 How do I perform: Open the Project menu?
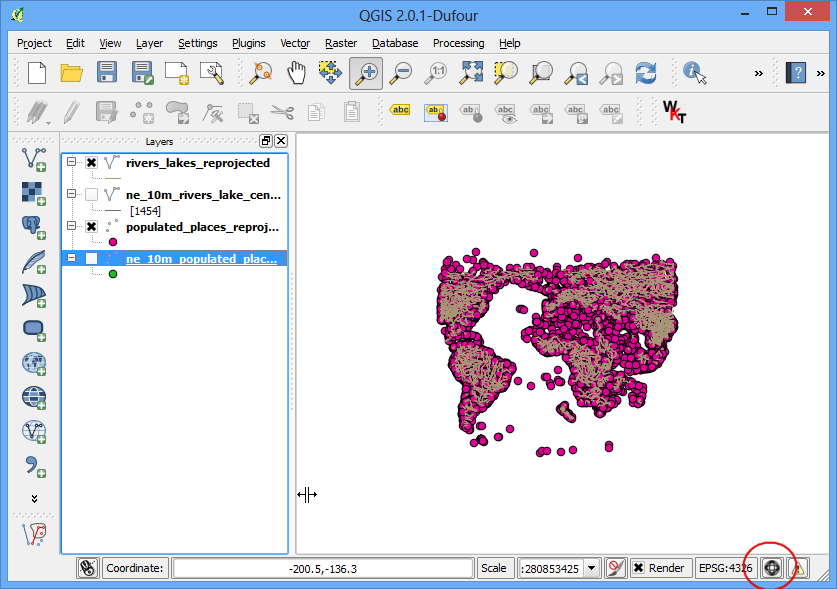pyautogui.click(x=34, y=43)
